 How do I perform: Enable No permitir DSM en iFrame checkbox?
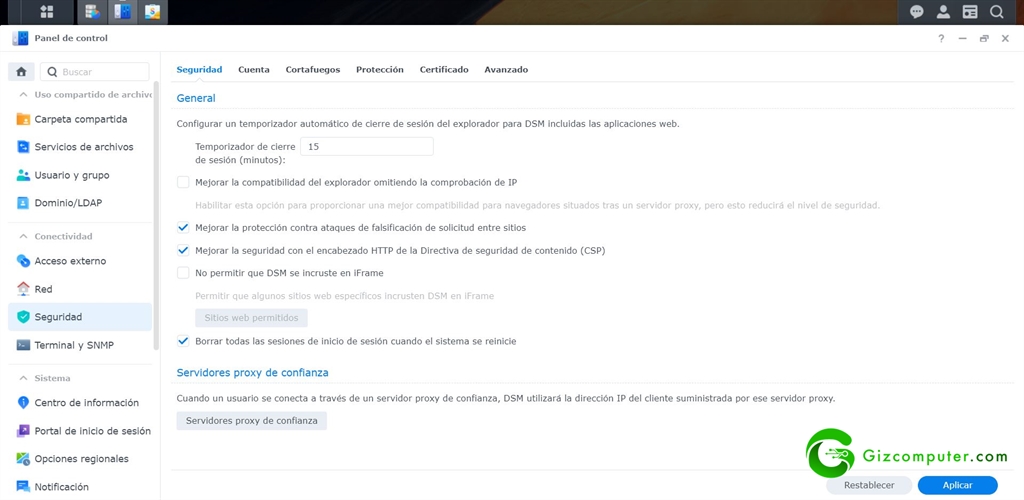[x=183, y=273]
